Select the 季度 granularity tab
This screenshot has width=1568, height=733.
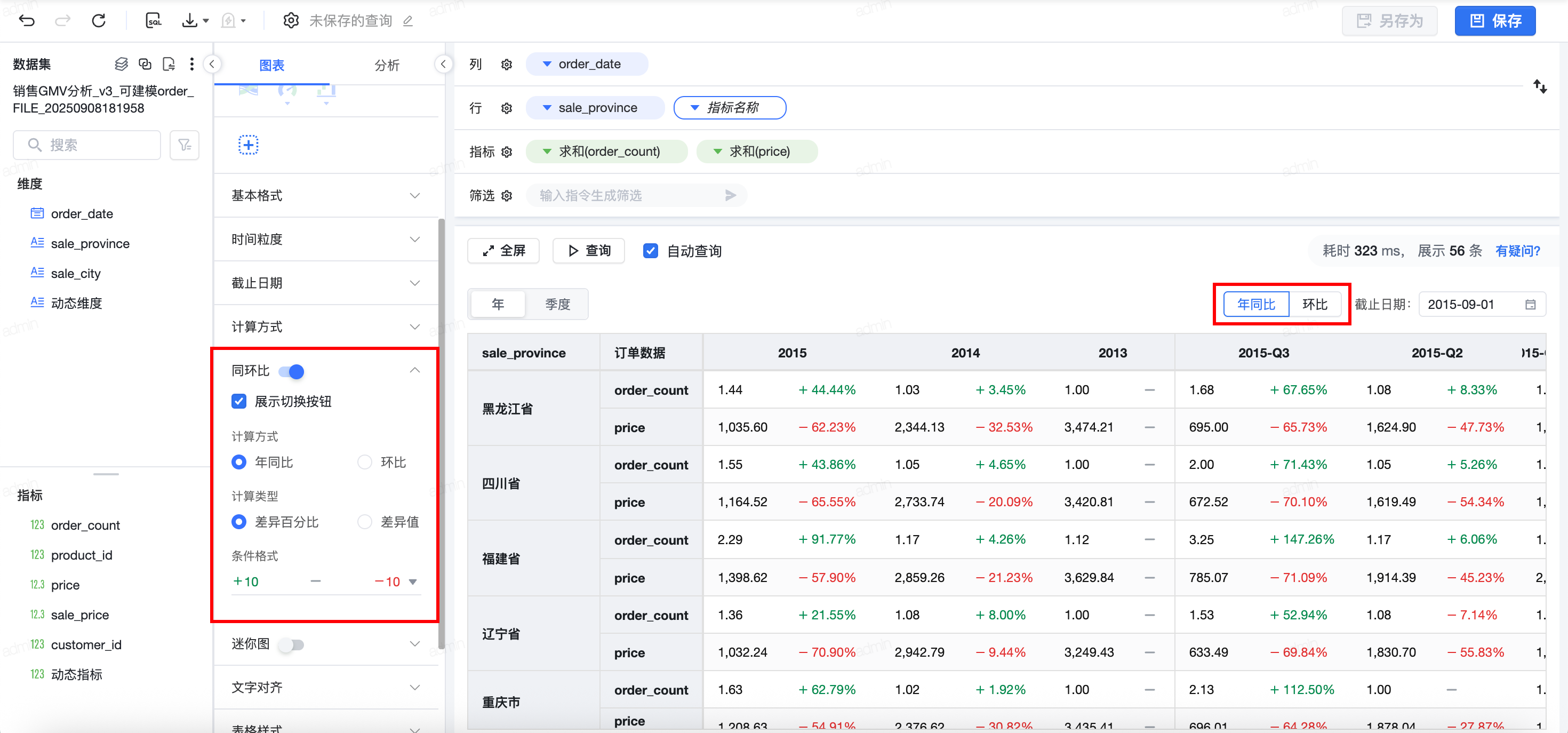557,304
